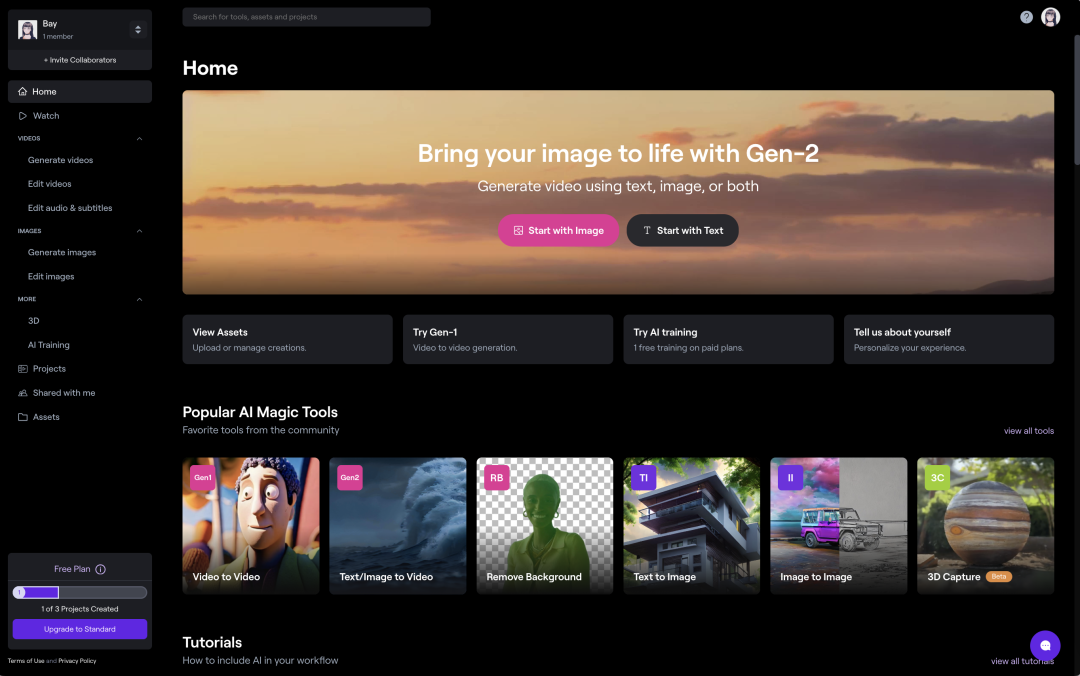Click the TI badge icon
Viewport: 1080px width, 676px height.
643,478
